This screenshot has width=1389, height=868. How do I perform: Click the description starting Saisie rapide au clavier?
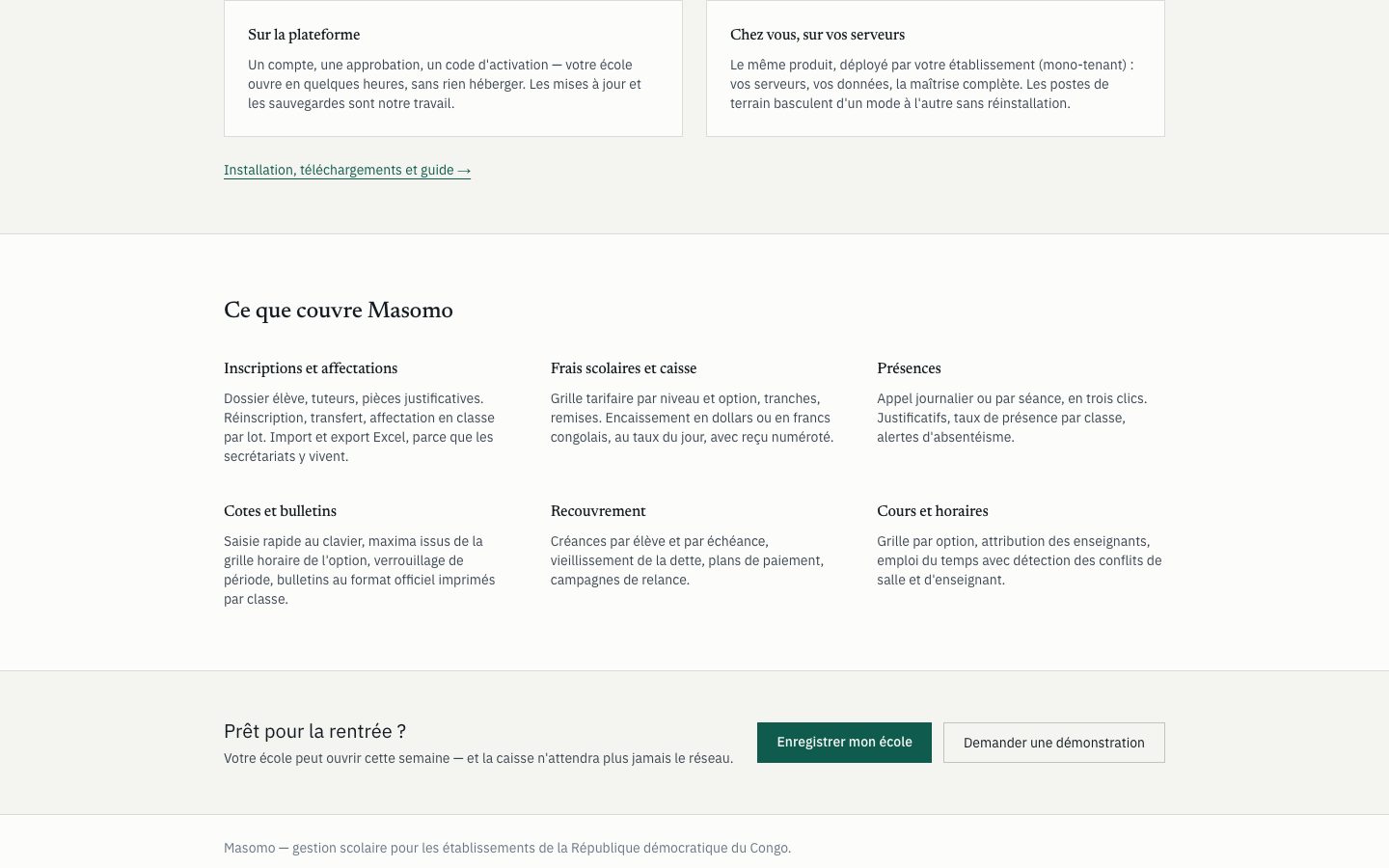[360, 570]
